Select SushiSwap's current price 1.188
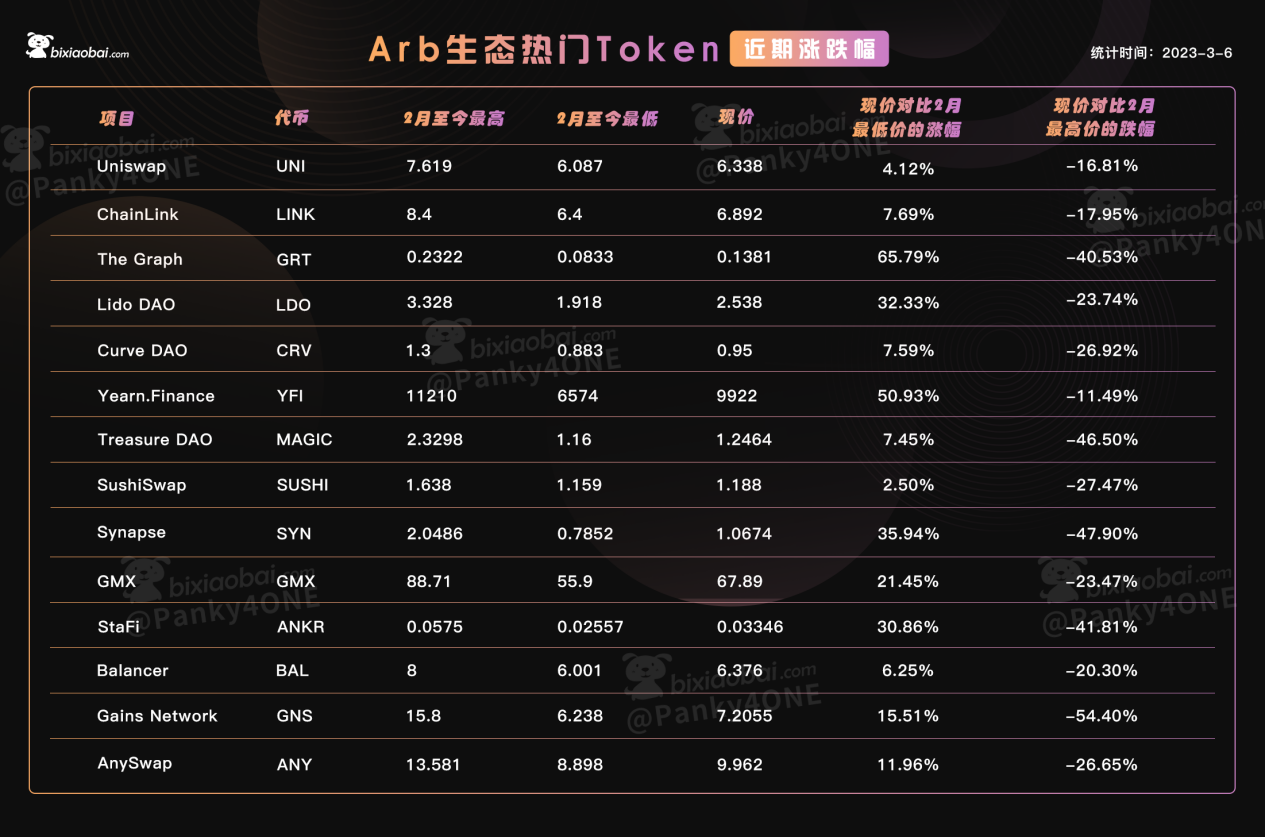The height and width of the screenshot is (837, 1265). coord(739,485)
